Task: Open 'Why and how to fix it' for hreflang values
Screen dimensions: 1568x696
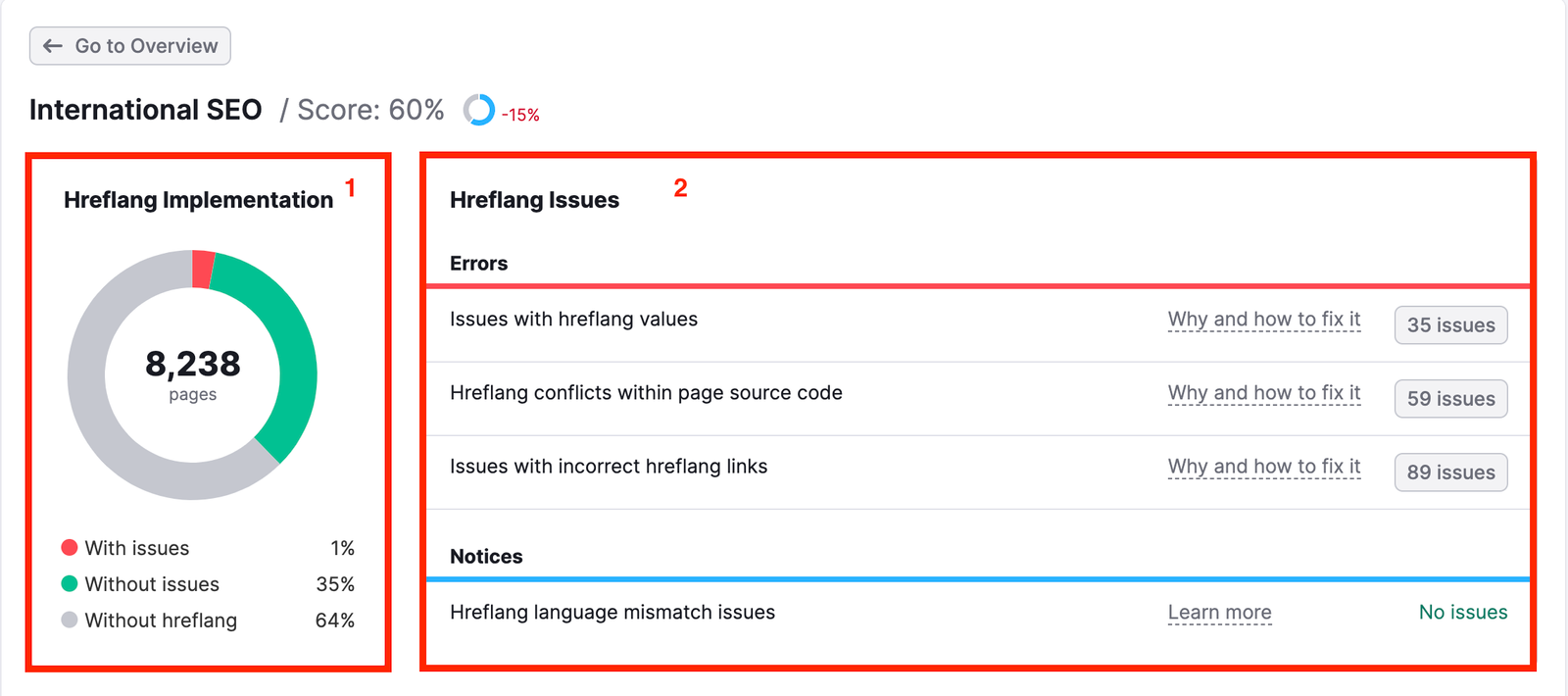Action: [1263, 319]
